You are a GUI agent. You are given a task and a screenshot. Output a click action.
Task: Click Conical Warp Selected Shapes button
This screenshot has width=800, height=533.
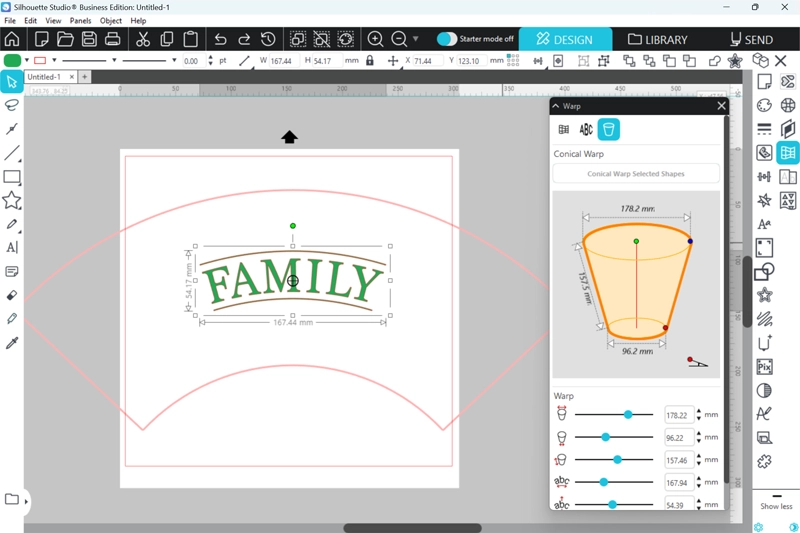click(636, 174)
